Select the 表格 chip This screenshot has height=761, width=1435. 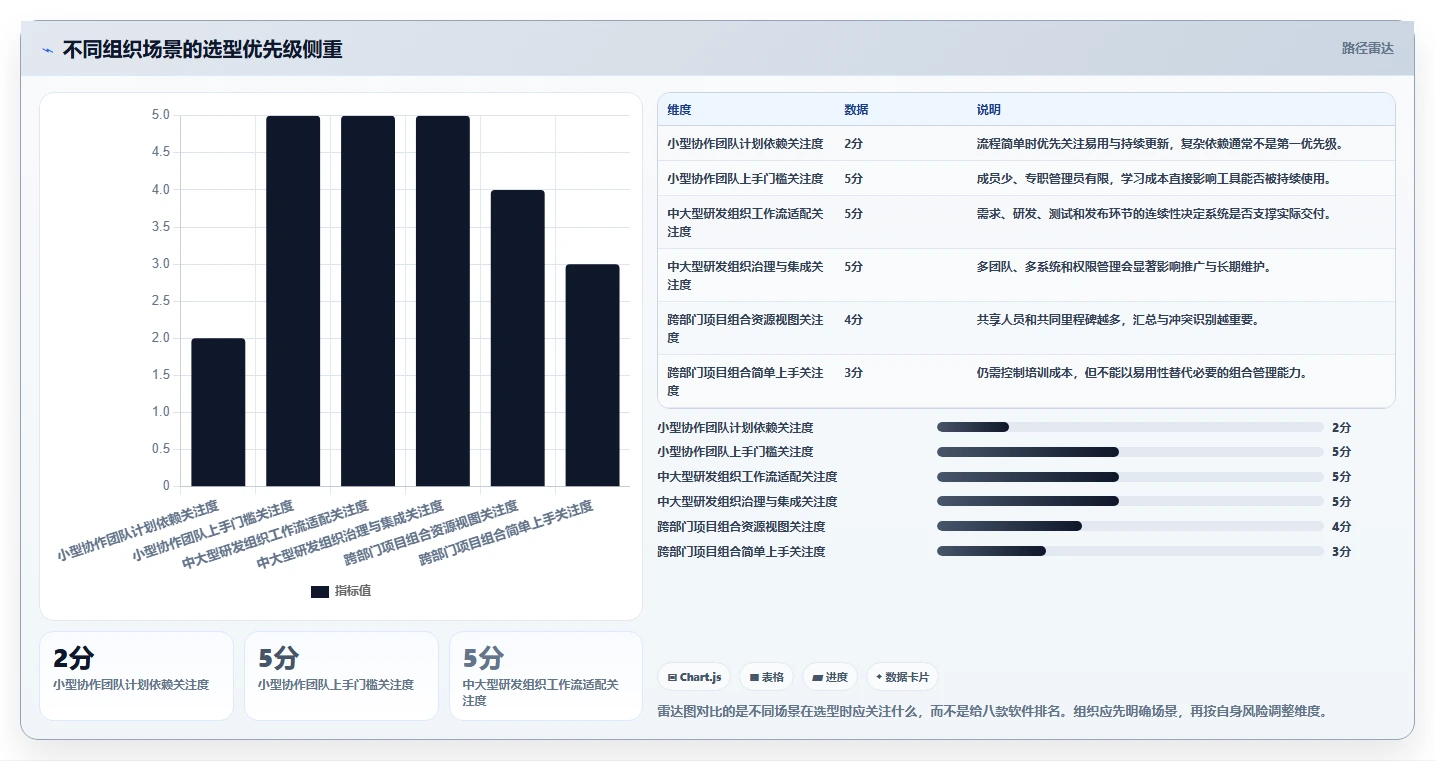coord(766,677)
